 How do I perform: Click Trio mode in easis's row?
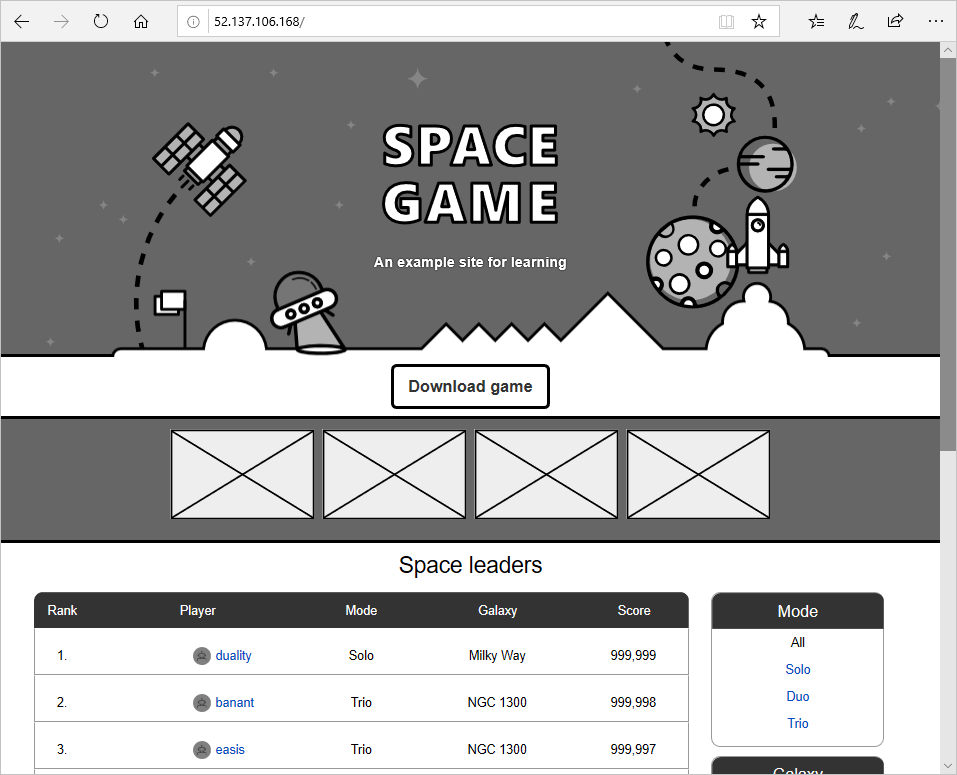361,749
